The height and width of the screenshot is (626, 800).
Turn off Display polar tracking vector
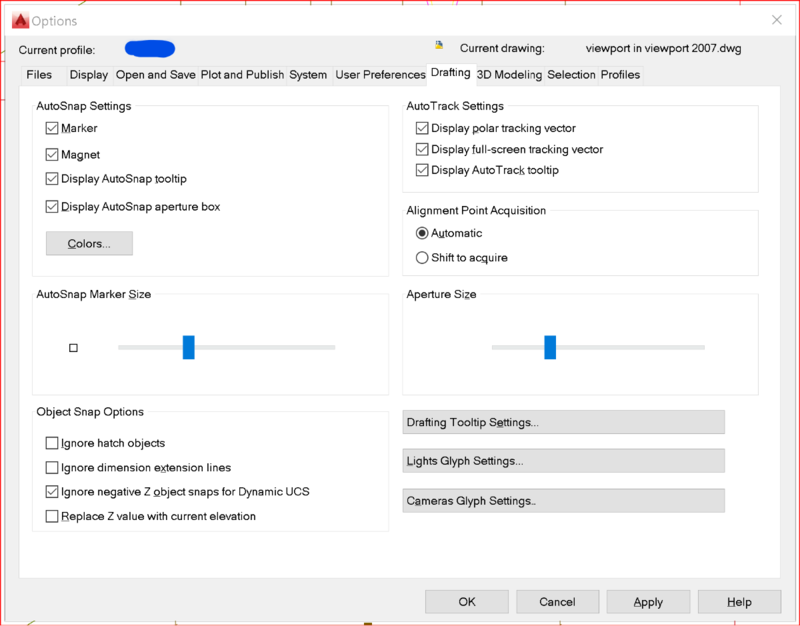click(x=422, y=128)
